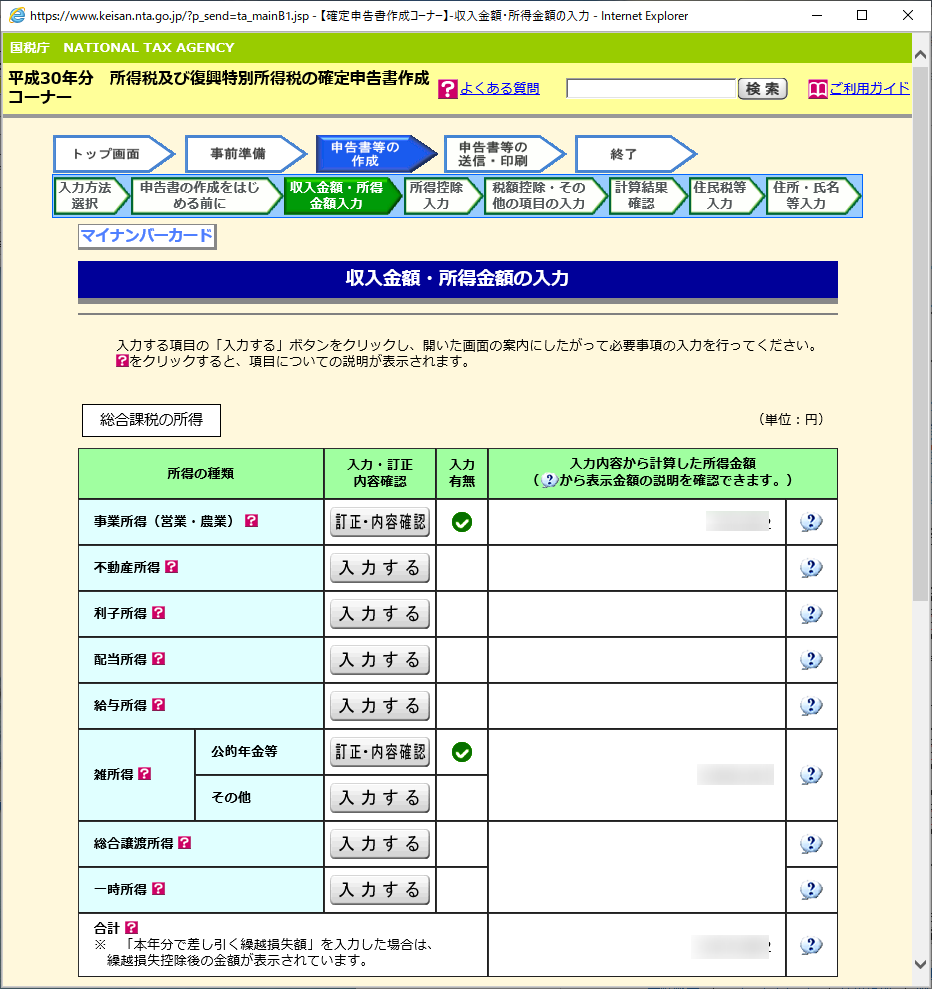The height and width of the screenshot is (989, 932).
Task: Click the red help icon next to 雑所得
Action: pyautogui.click(x=145, y=774)
